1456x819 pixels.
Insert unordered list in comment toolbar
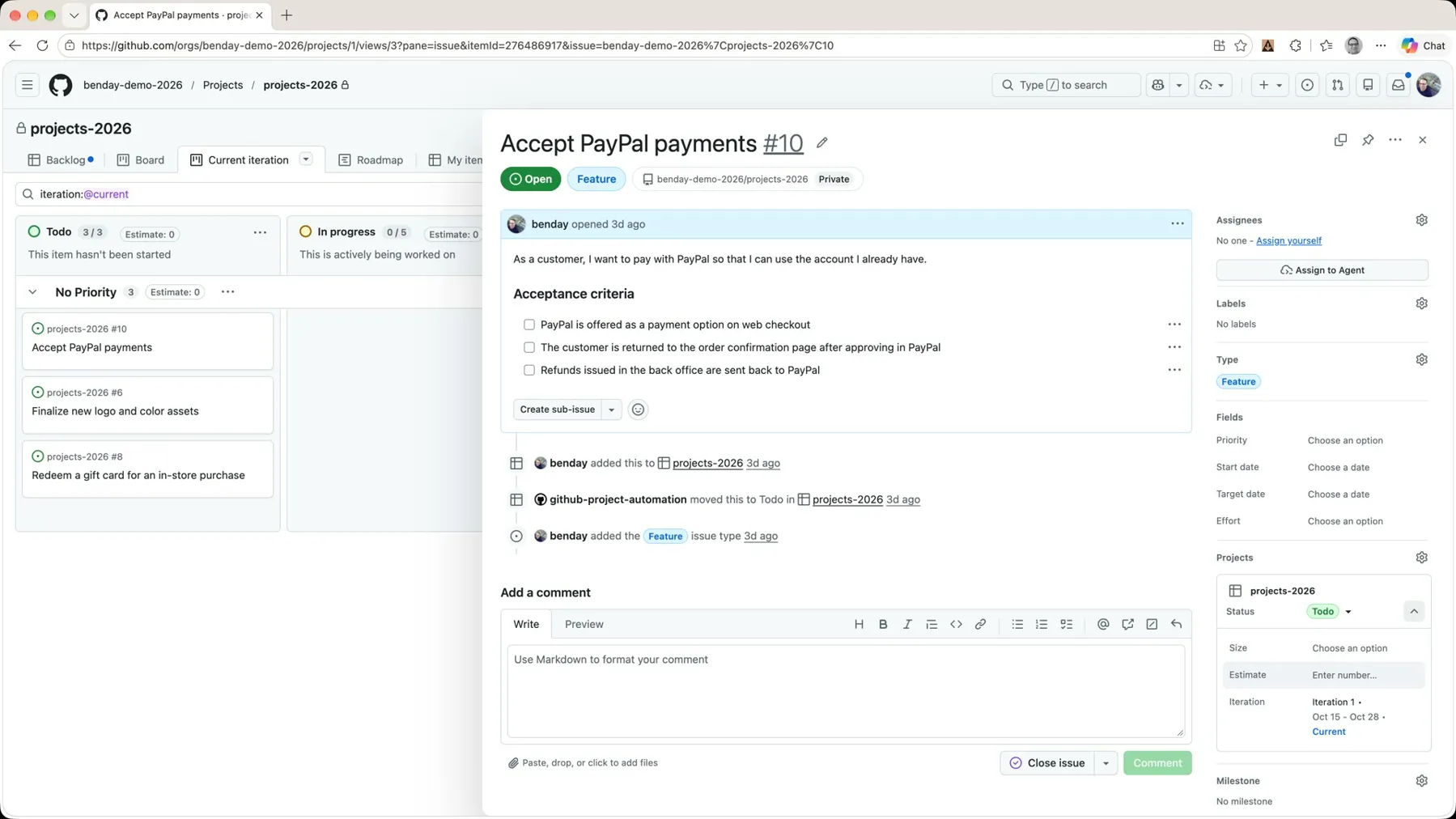[1017, 624]
